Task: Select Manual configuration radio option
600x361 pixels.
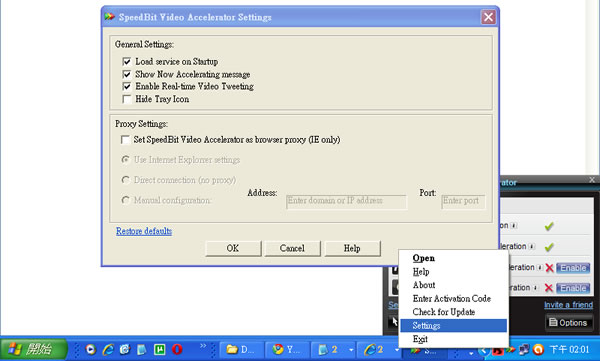Action: [x=125, y=200]
